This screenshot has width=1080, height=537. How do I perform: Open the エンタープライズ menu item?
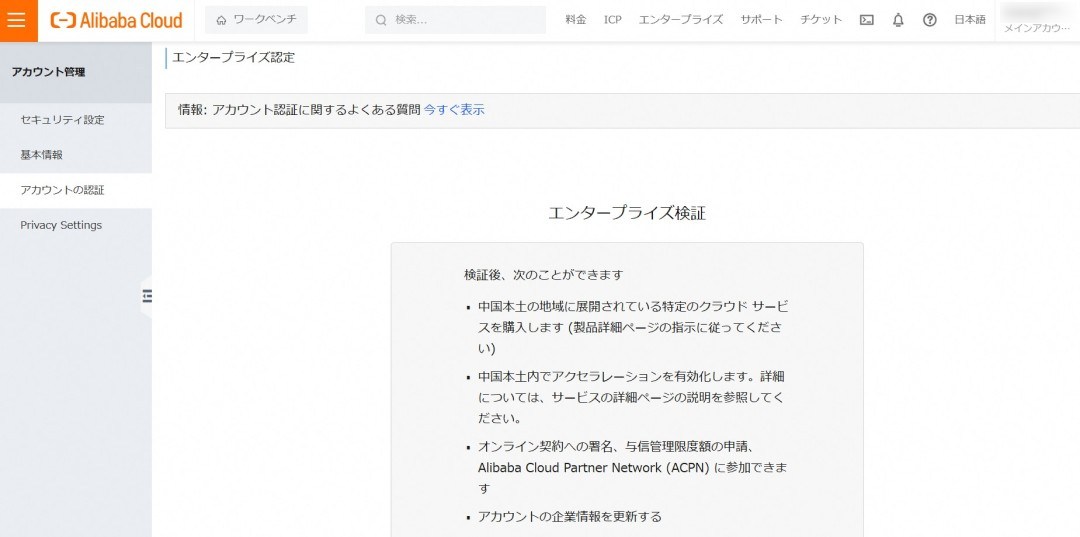click(x=681, y=20)
